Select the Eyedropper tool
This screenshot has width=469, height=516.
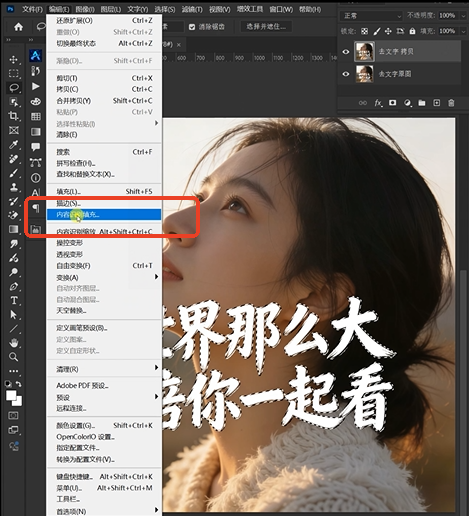[13, 144]
